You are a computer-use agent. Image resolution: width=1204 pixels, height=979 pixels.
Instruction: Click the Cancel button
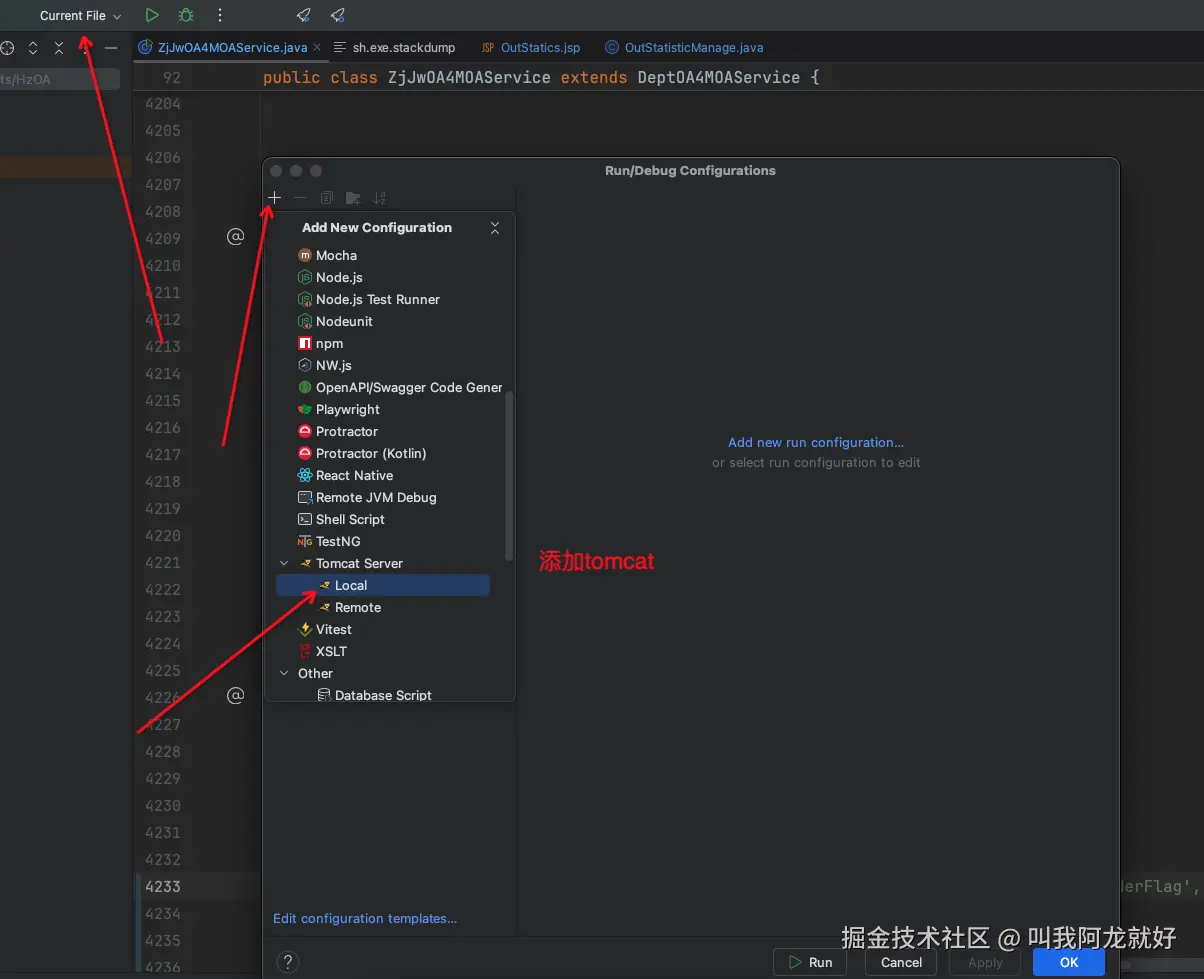pos(901,962)
